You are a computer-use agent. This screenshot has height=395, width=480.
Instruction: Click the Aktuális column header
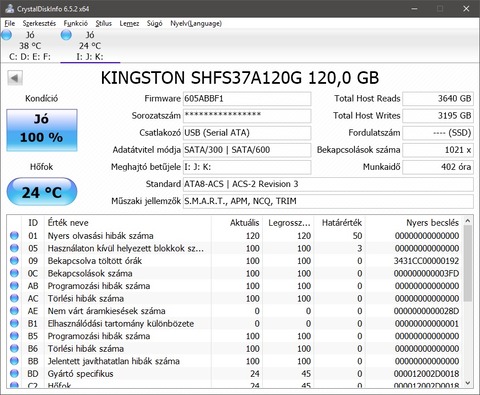237,223
